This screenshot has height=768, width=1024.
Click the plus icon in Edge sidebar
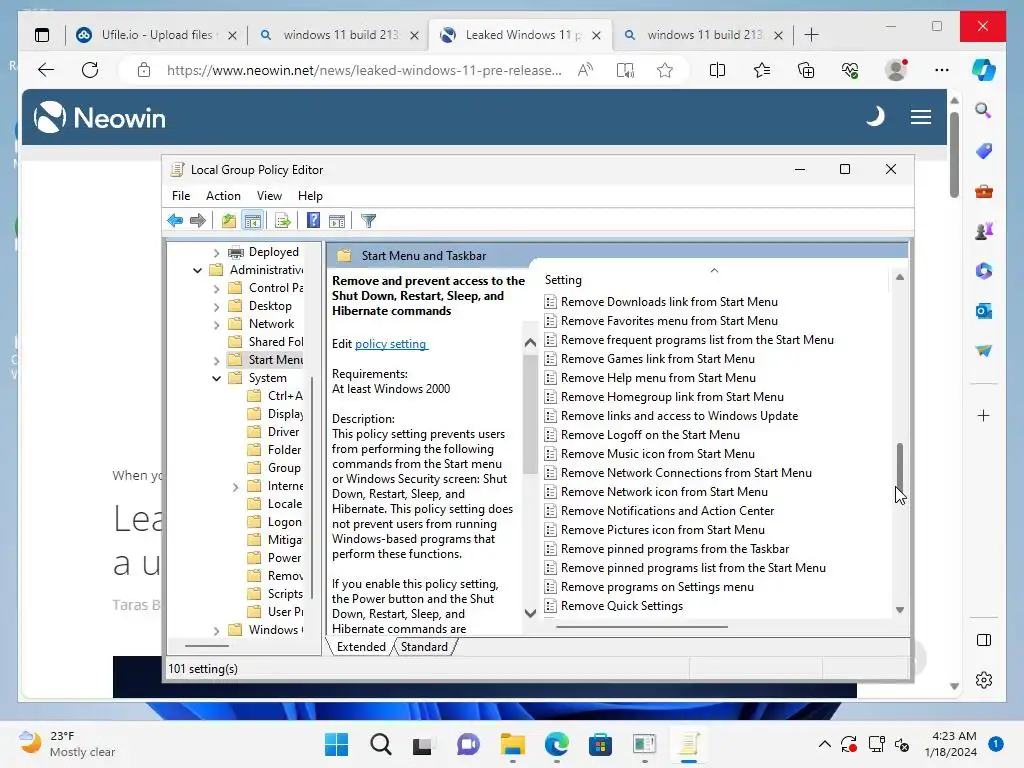coord(984,415)
